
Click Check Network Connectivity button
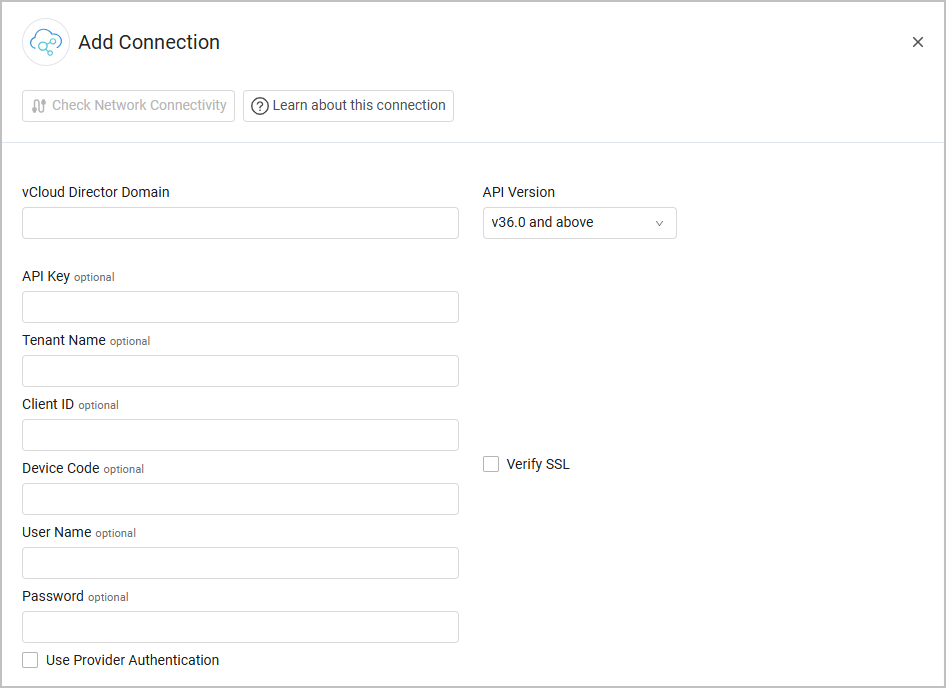129,106
